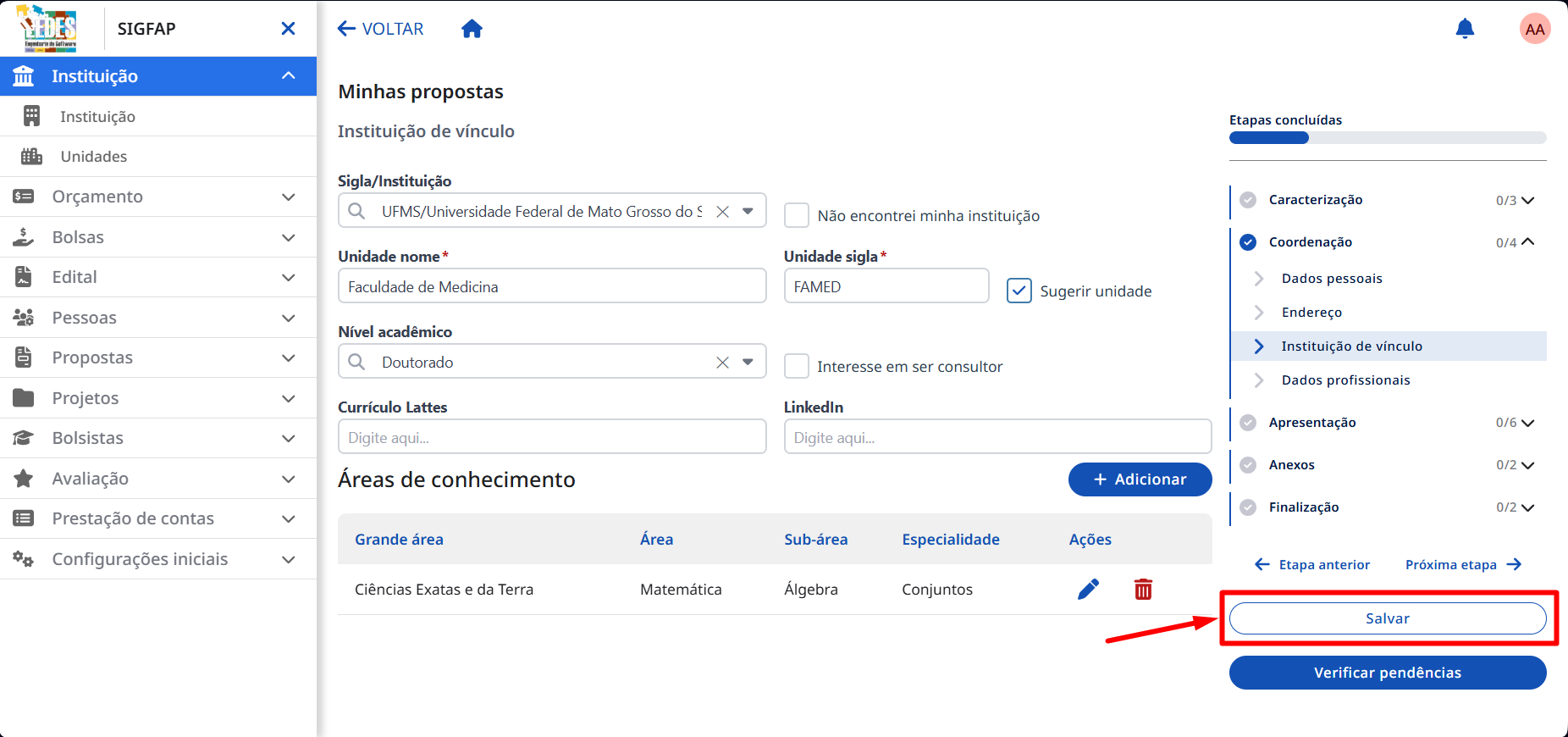
Task: Expand the Caracterização step chevron
Action: pyautogui.click(x=1528, y=200)
